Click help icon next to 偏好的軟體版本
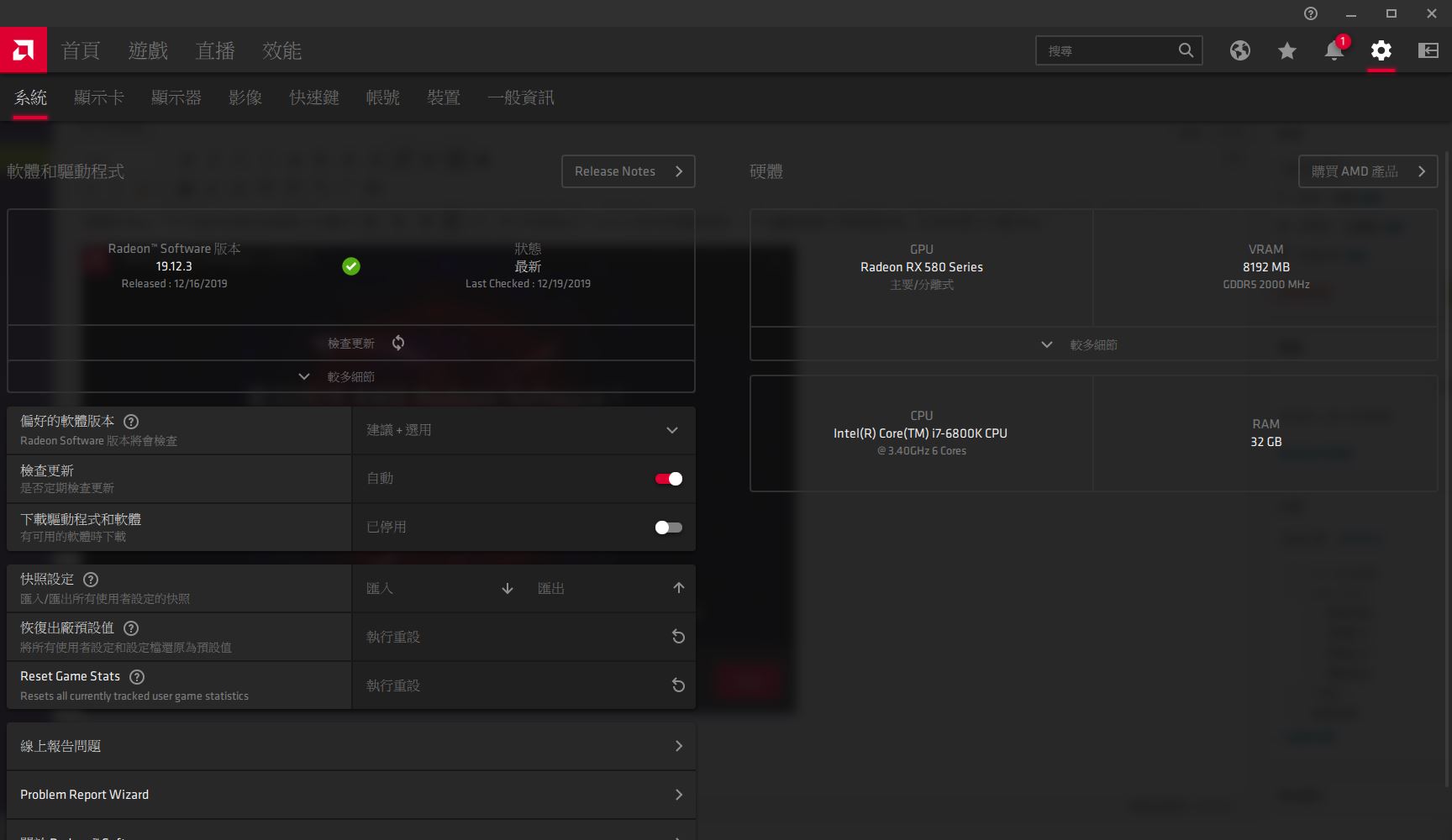This screenshot has width=1452, height=840. pos(131,422)
